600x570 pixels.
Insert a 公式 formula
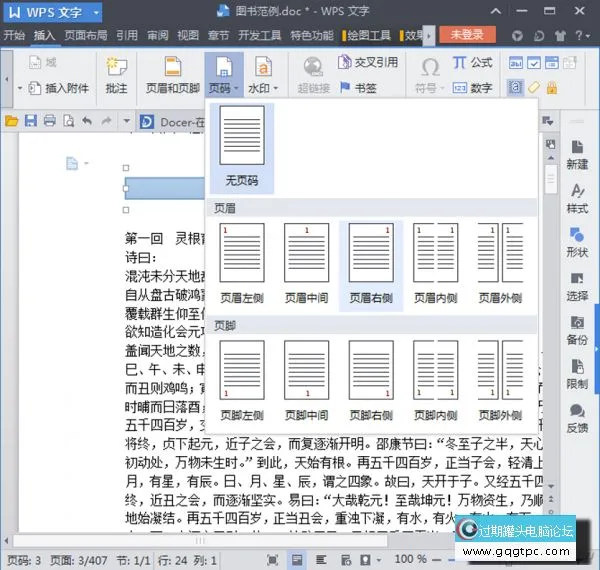pos(473,62)
